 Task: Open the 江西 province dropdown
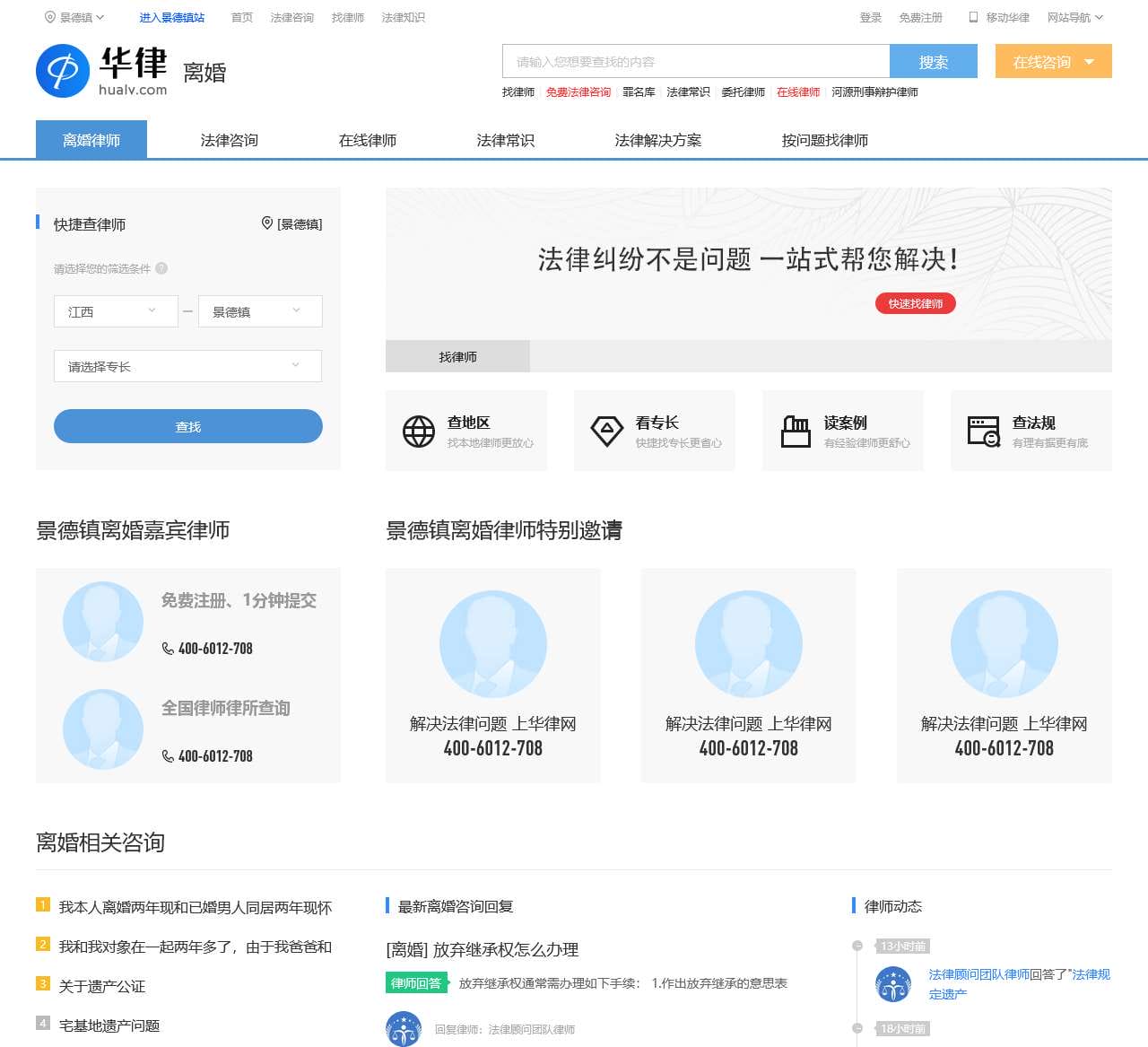[x=116, y=311]
